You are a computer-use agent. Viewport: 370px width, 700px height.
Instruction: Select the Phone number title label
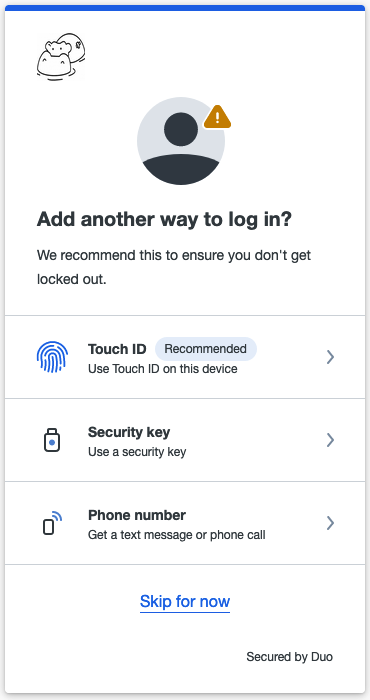pyautogui.click(x=137, y=515)
